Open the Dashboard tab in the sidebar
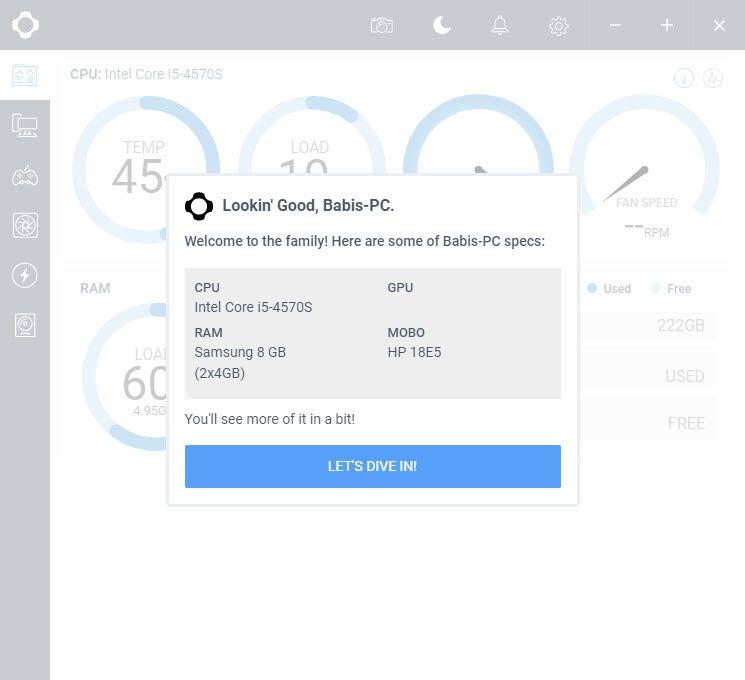The image size is (745, 680). coord(25,75)
